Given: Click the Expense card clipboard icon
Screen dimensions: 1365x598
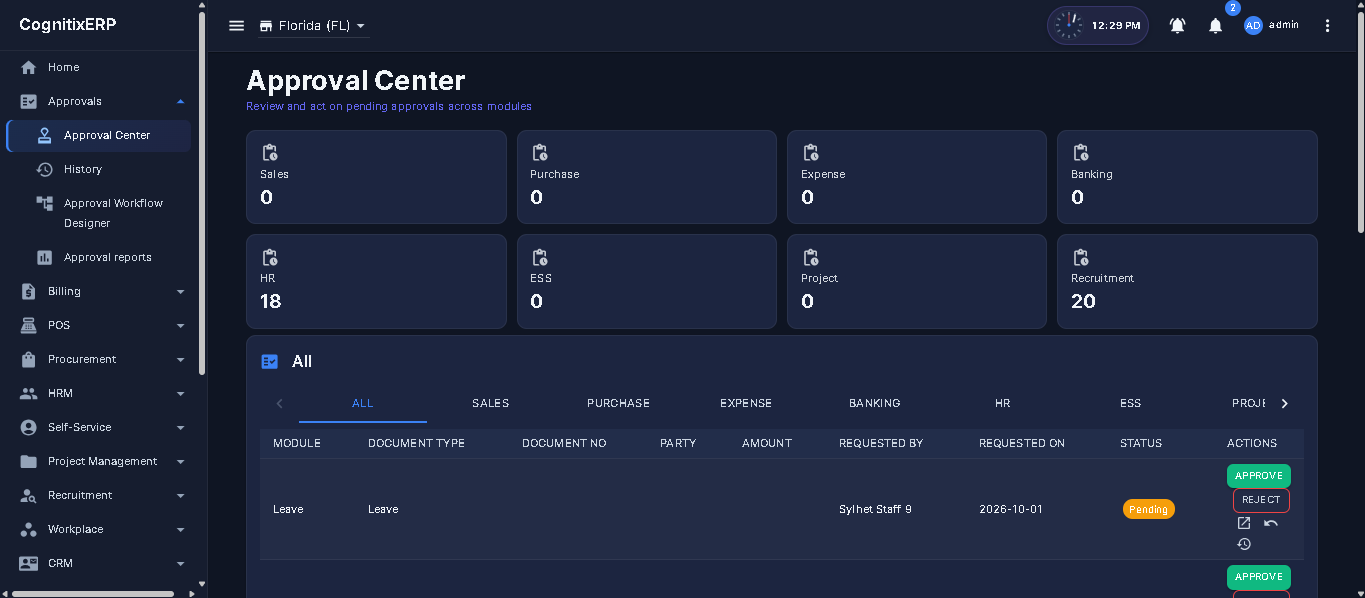Looking at the screenshot, I should [x=811, y=153].
